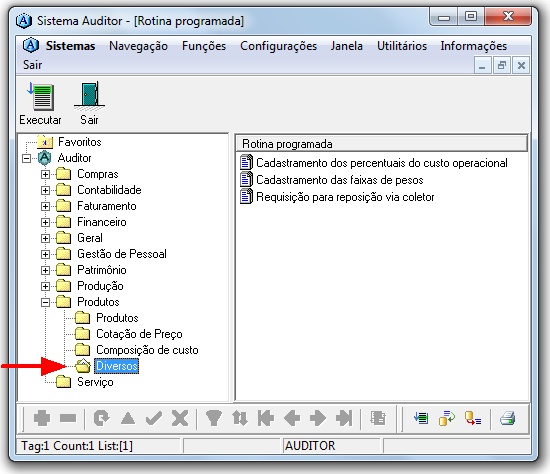Open the Utilitários menu
The image size is (550, 474).
(x=402, y=46)
